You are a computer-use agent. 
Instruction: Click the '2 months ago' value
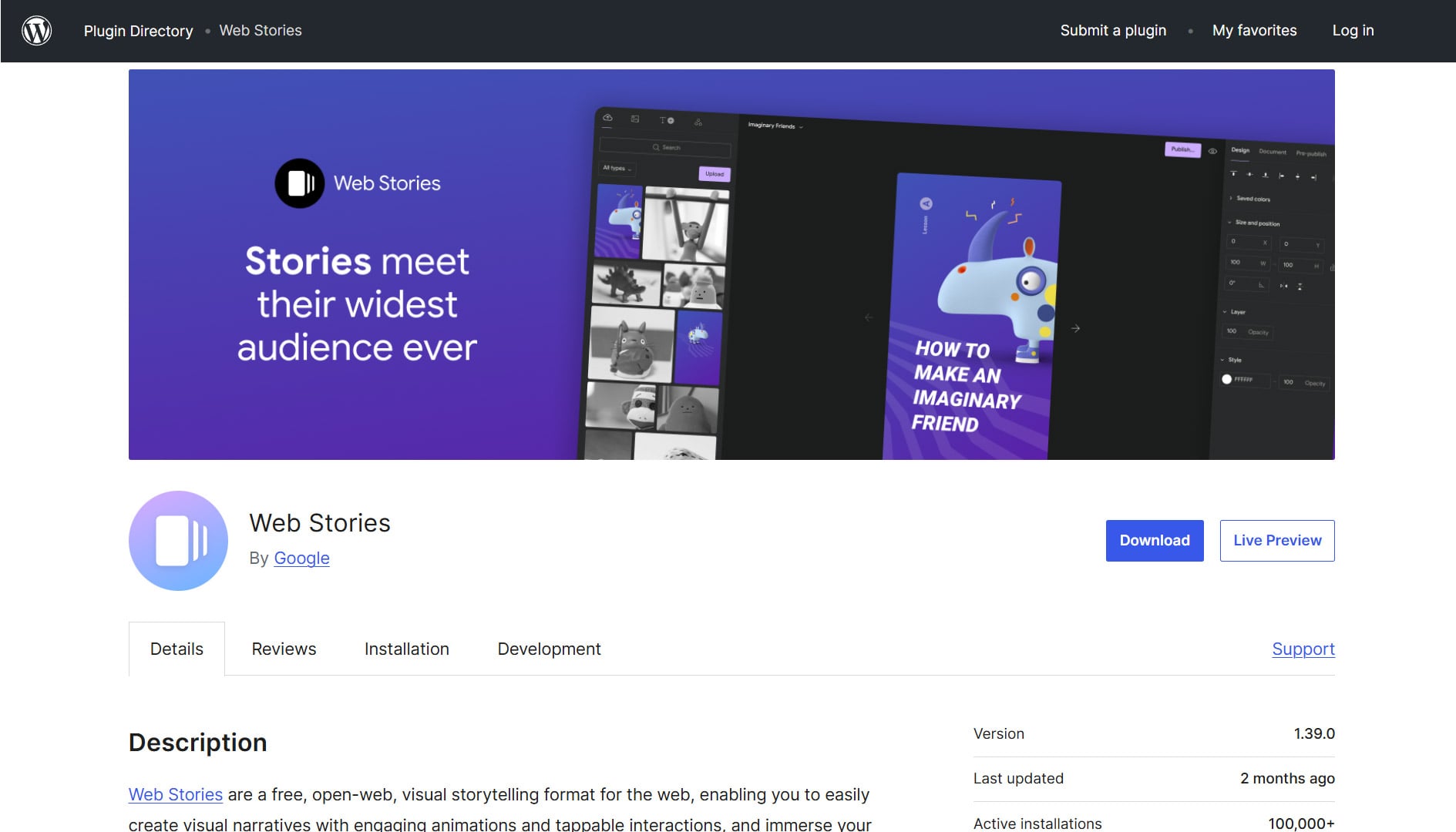click(1287, 778)
